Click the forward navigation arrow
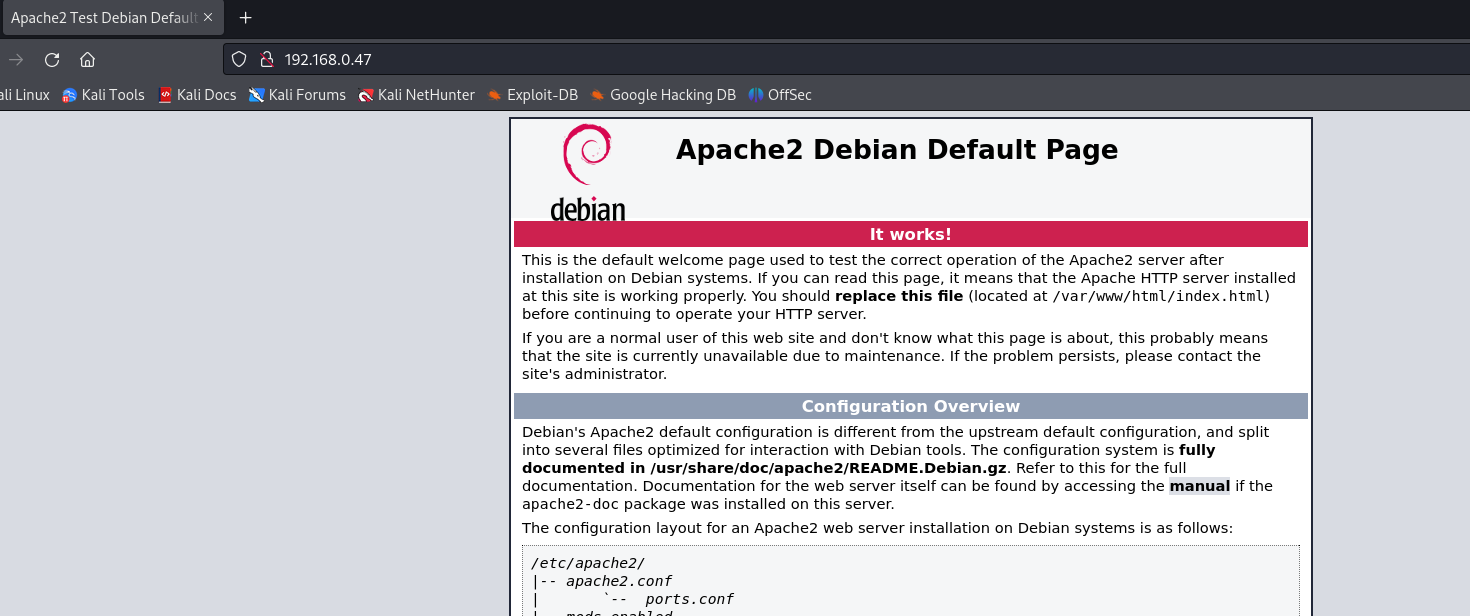This screenshot has width=1470, height=616. coord(16,59)
